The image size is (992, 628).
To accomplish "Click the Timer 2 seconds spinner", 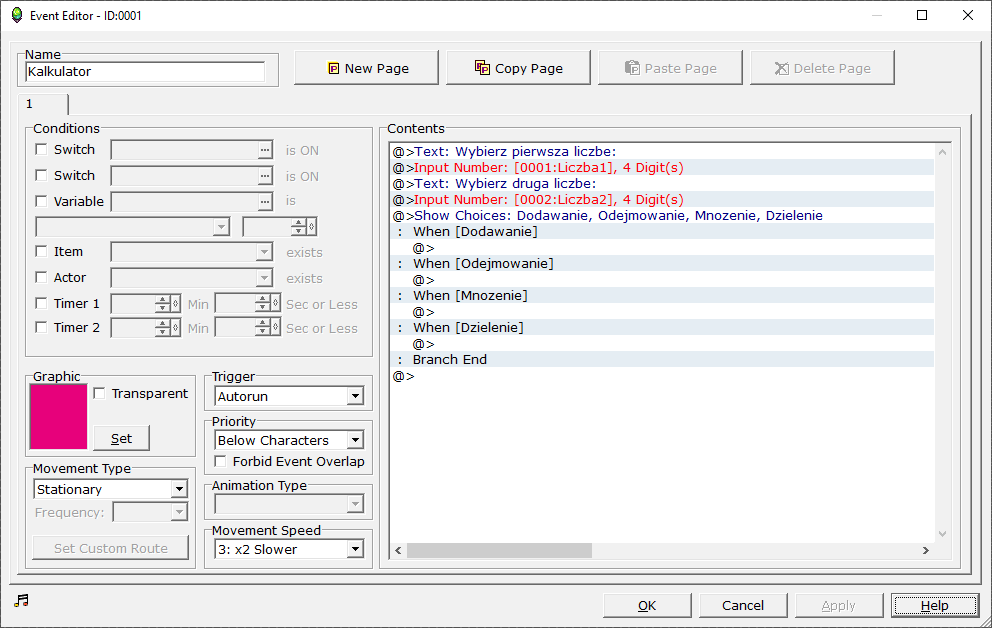I will coord(247,328).
